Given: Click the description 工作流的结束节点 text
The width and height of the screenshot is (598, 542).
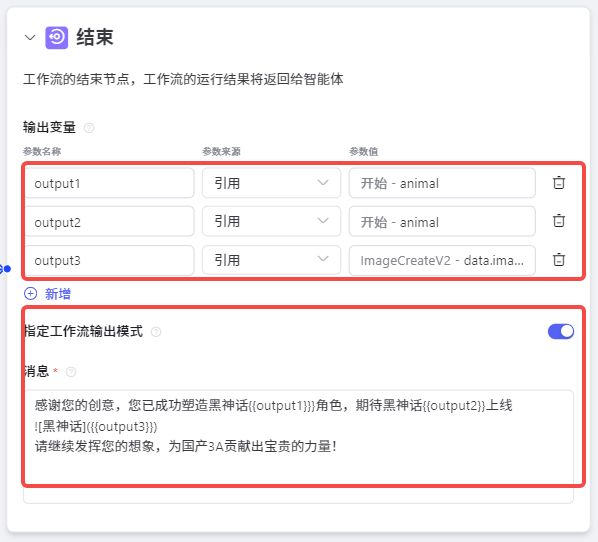Looking at the screenshot, I should coord(183,79).
